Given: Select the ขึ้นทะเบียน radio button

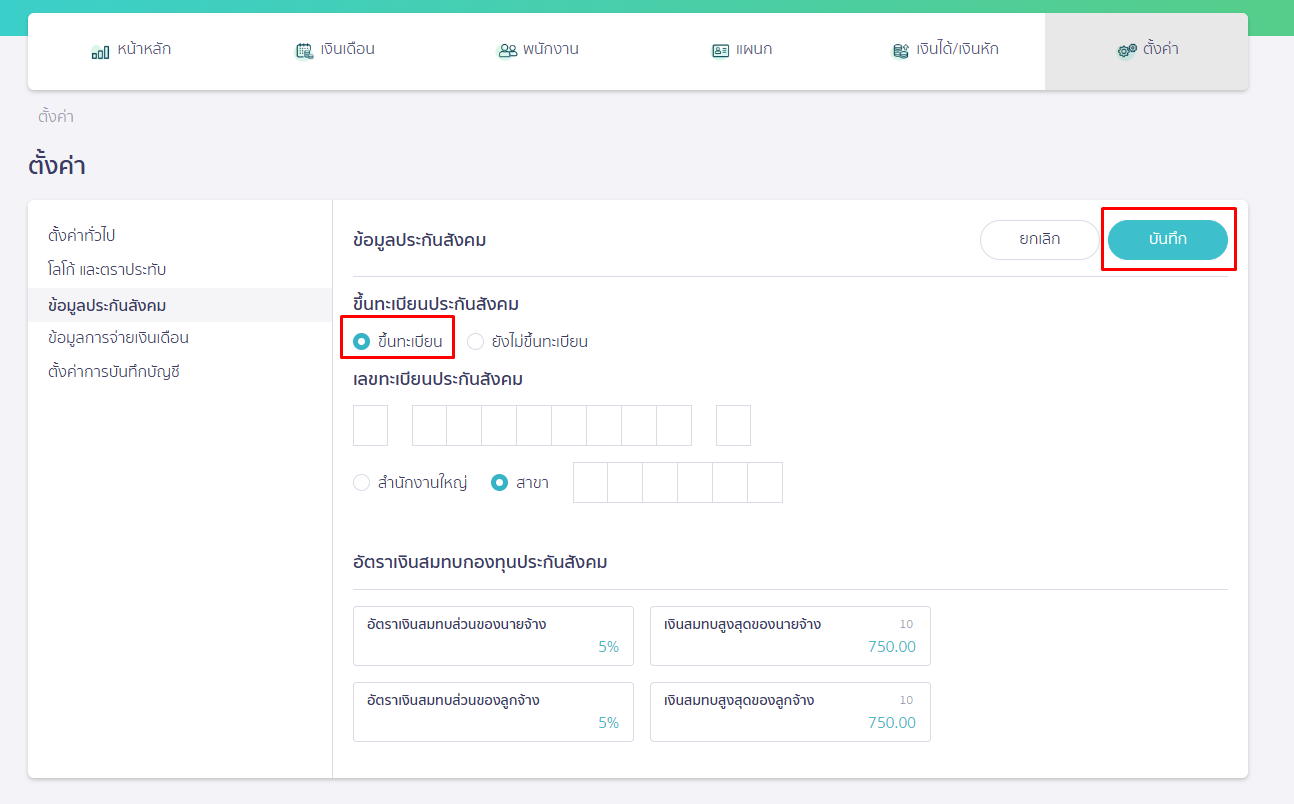Looking at the screenshot, I should click(x=362, y=341).
